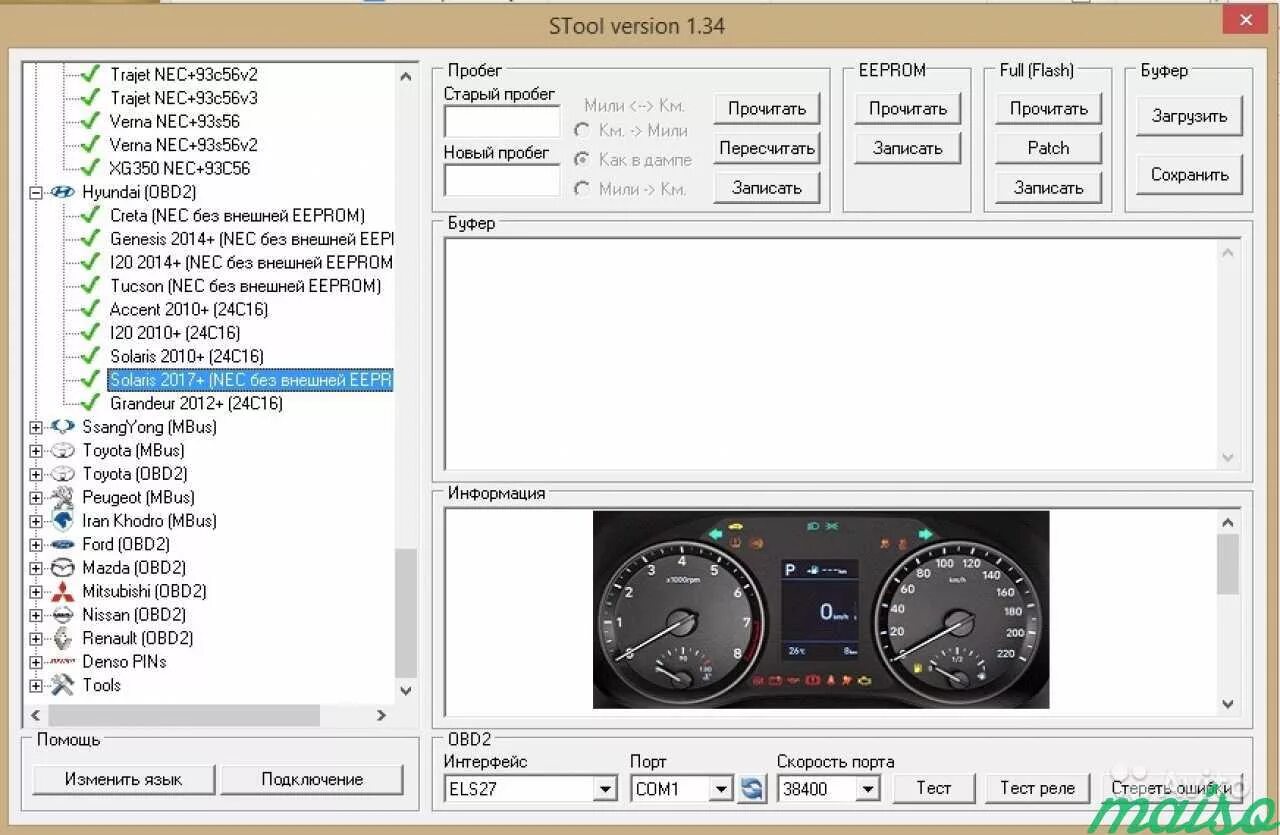Viewport: 1280px width, 835px height.
Task: Click the Nissan logo icon
Action: pos(63,615)
